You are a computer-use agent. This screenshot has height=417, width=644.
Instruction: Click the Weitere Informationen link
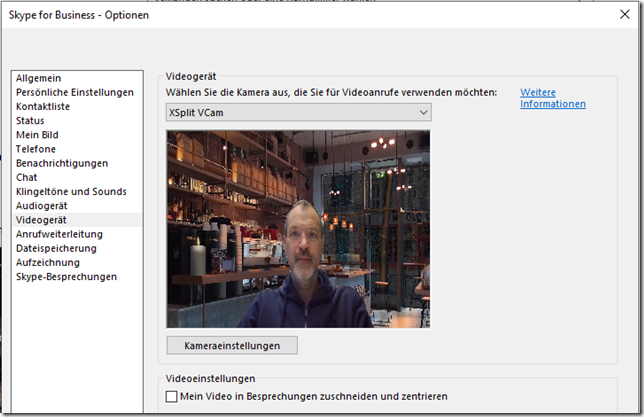pyautogui.click(x=553, y=98)
